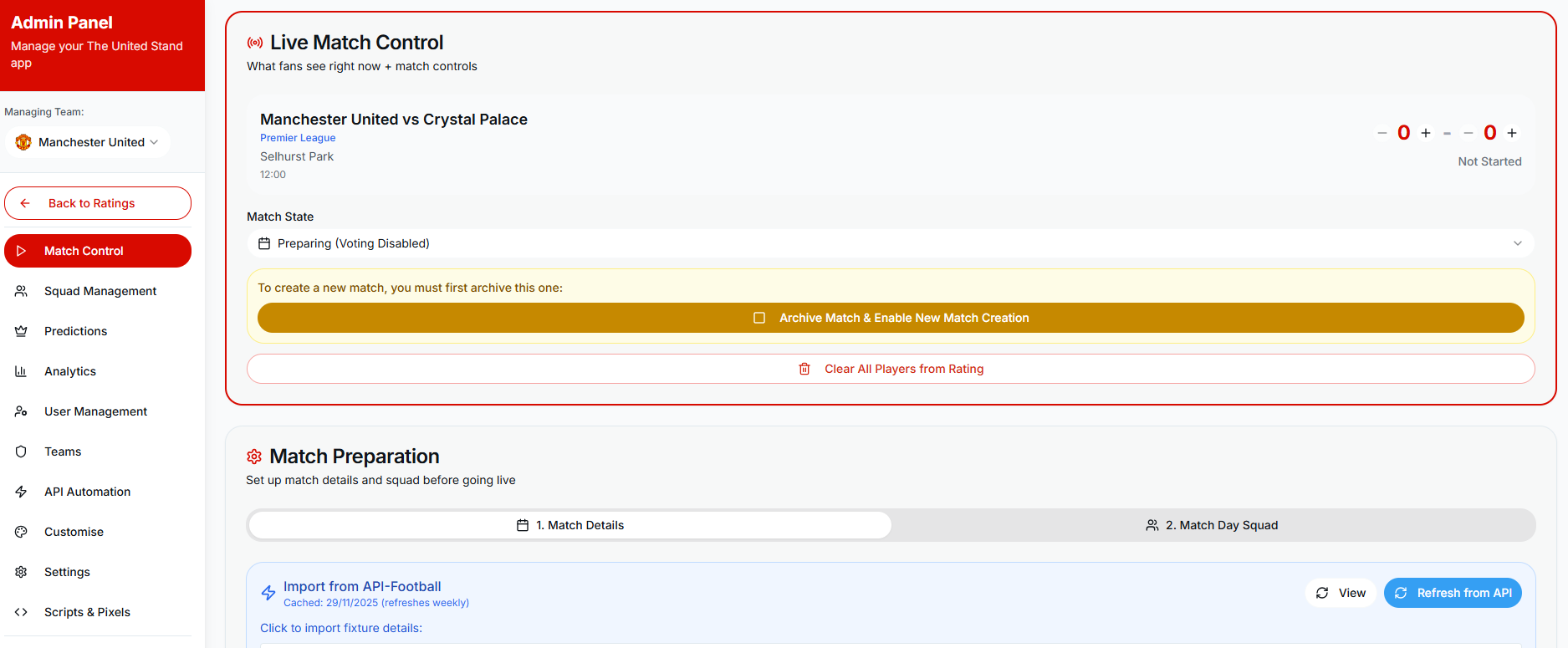Switch to the 2. Match Day Squad tab
The image size is (1568, 648).
(1213, 525)
